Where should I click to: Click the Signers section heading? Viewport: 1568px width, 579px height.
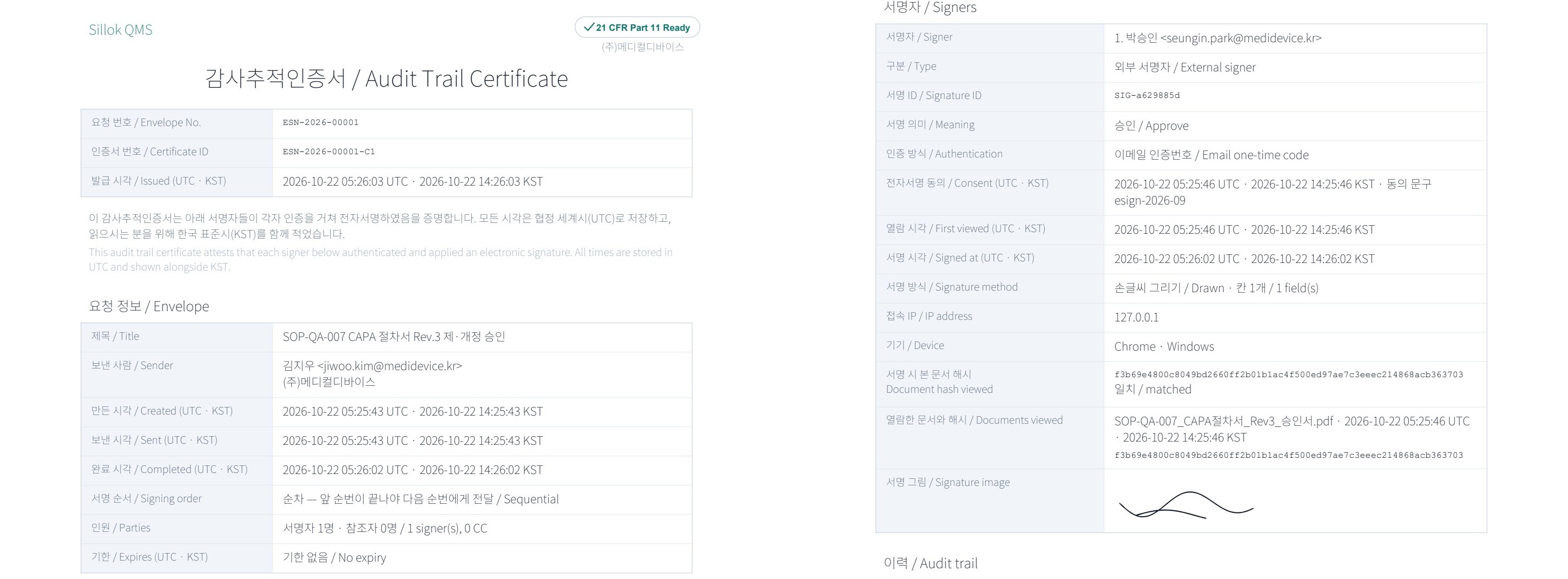[930, 8]
